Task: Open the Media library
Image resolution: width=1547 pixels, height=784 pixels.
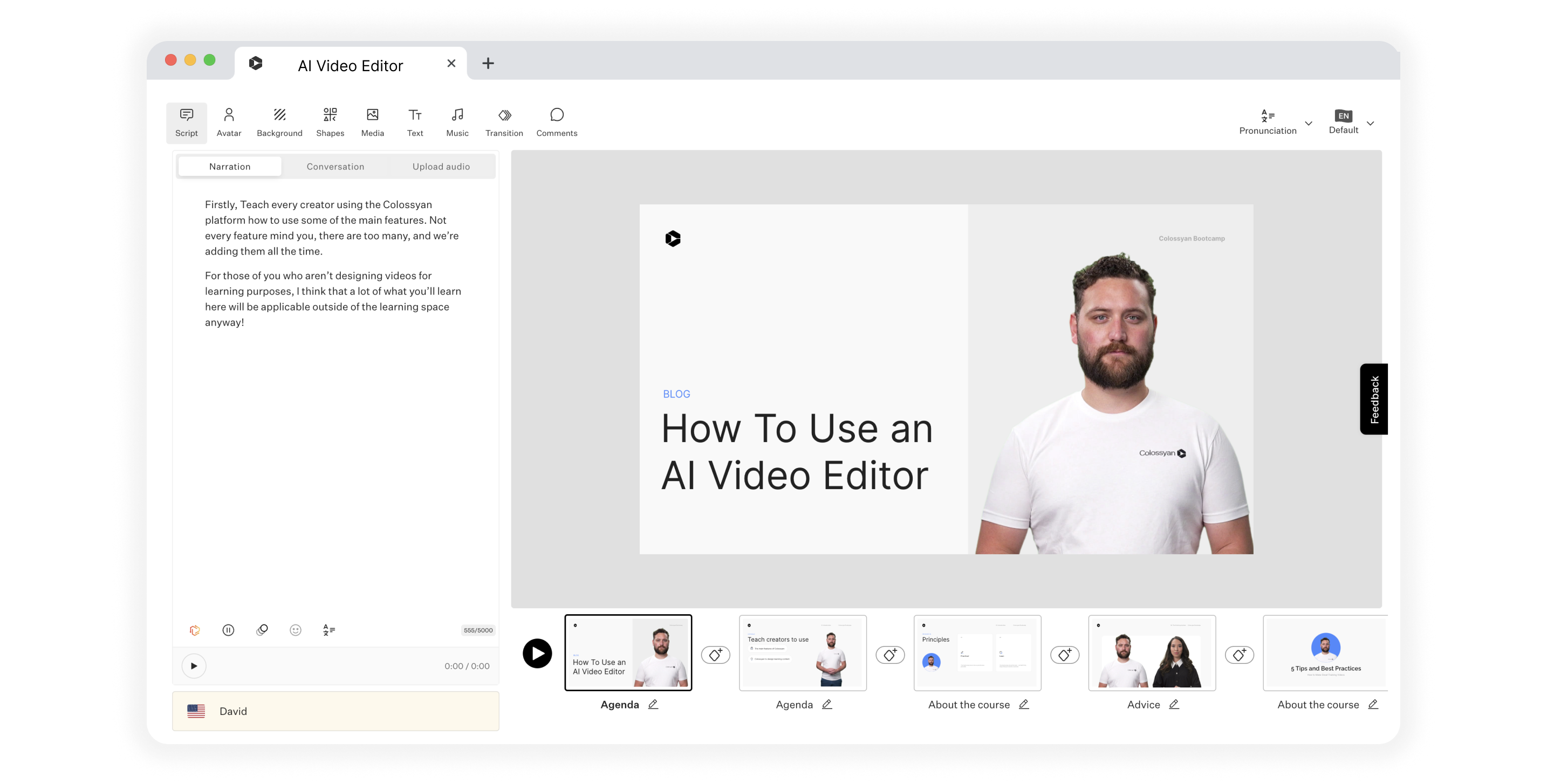Action: tap(372, 122)
